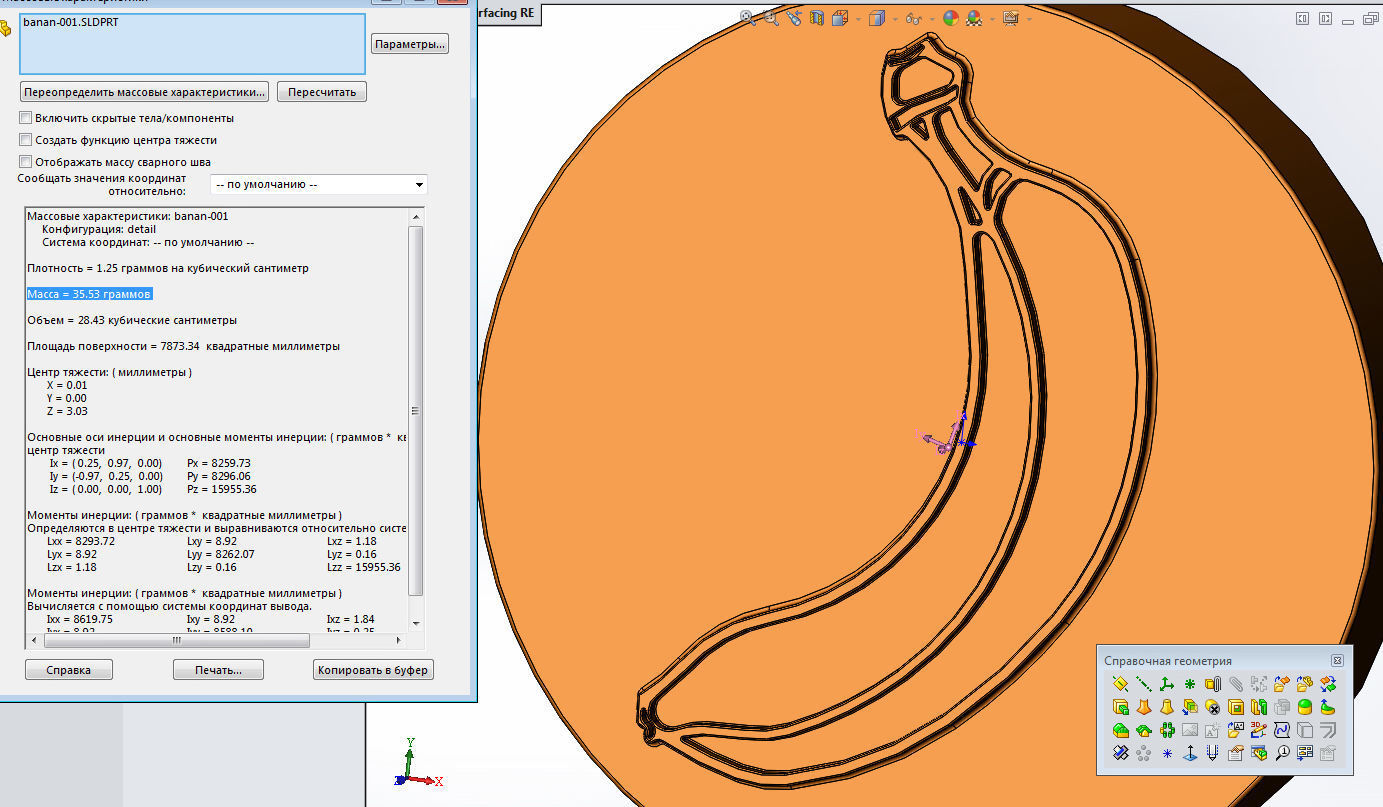Screen dimensions: 1383x807
Task: Select the Coordinate System tool icon
Action: (1167, 684)
